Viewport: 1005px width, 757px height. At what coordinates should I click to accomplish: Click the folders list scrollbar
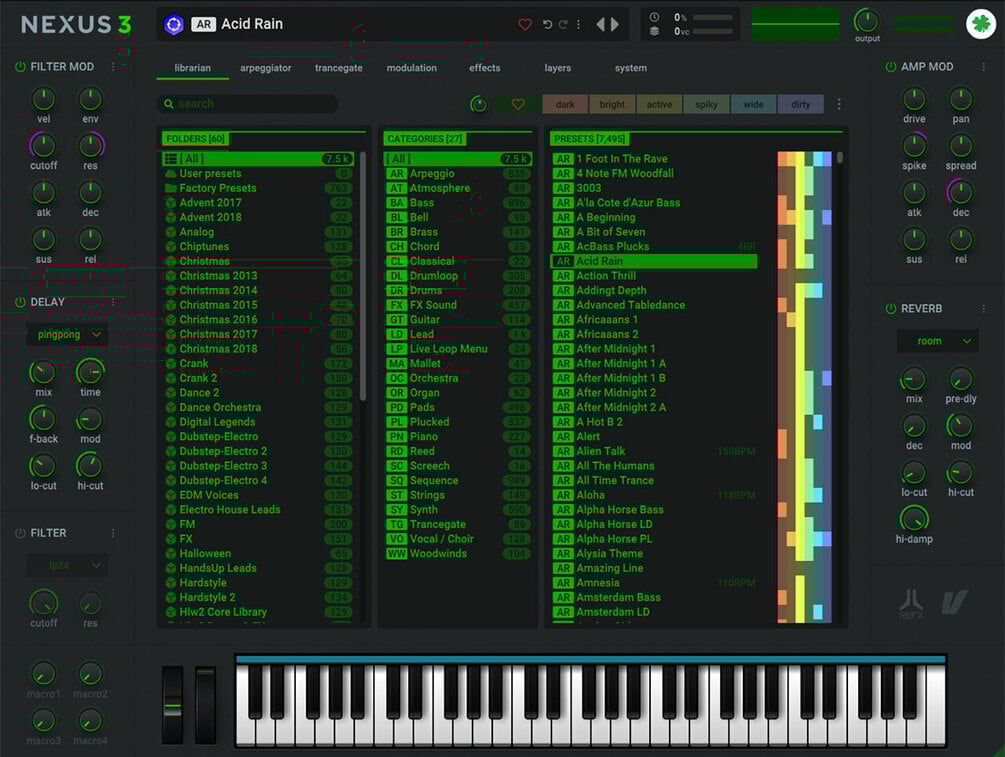point(363,276)
